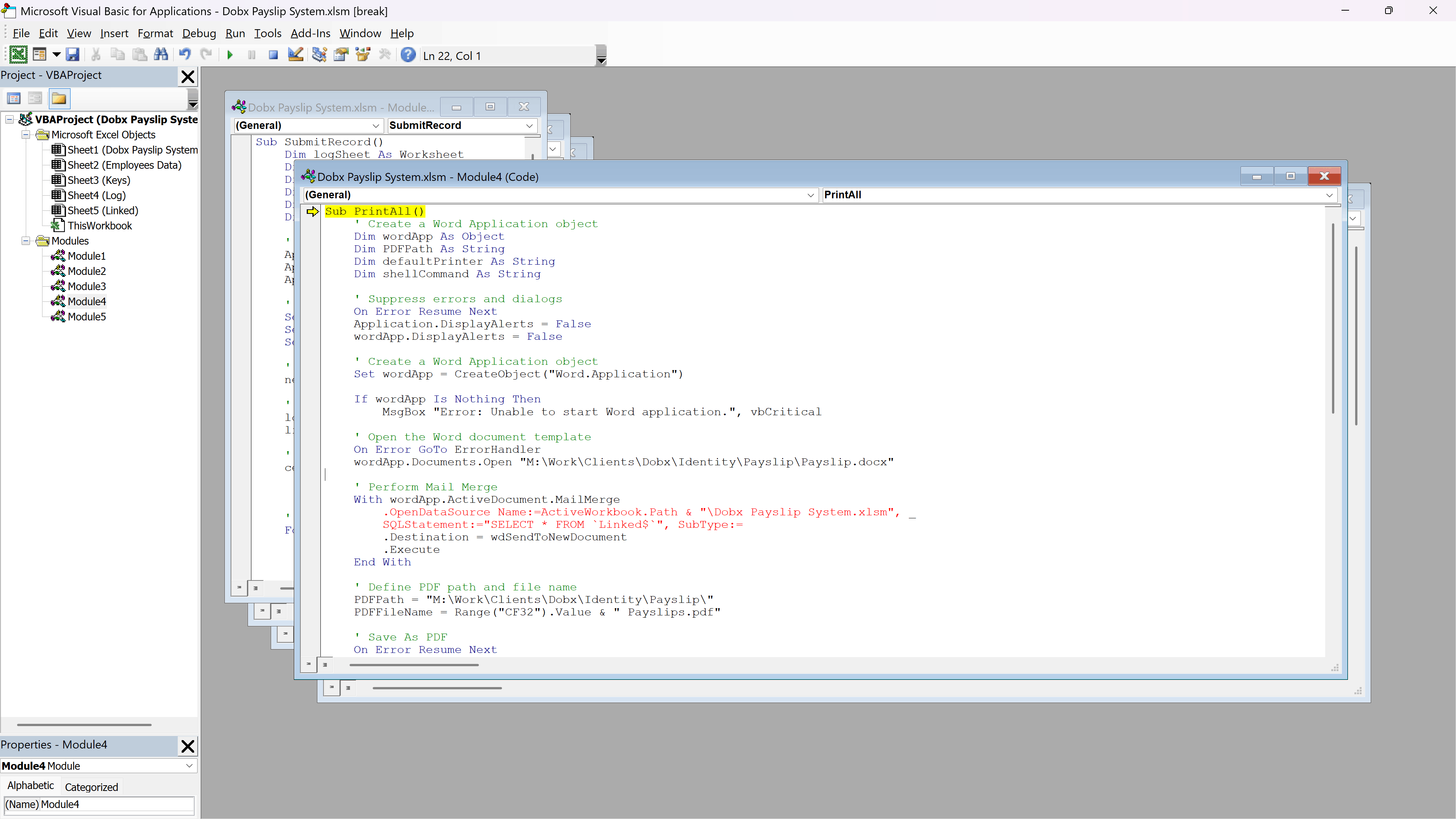
Task: Click View Code in the Project pane
Action: click(x=14, y=98)
